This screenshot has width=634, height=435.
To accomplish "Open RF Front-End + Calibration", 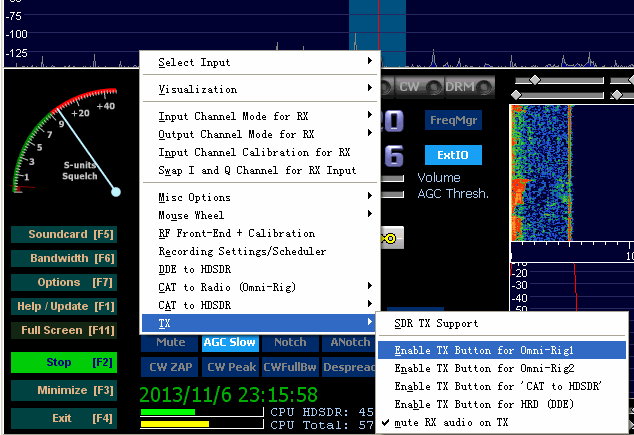I will (x=260, y=233).
